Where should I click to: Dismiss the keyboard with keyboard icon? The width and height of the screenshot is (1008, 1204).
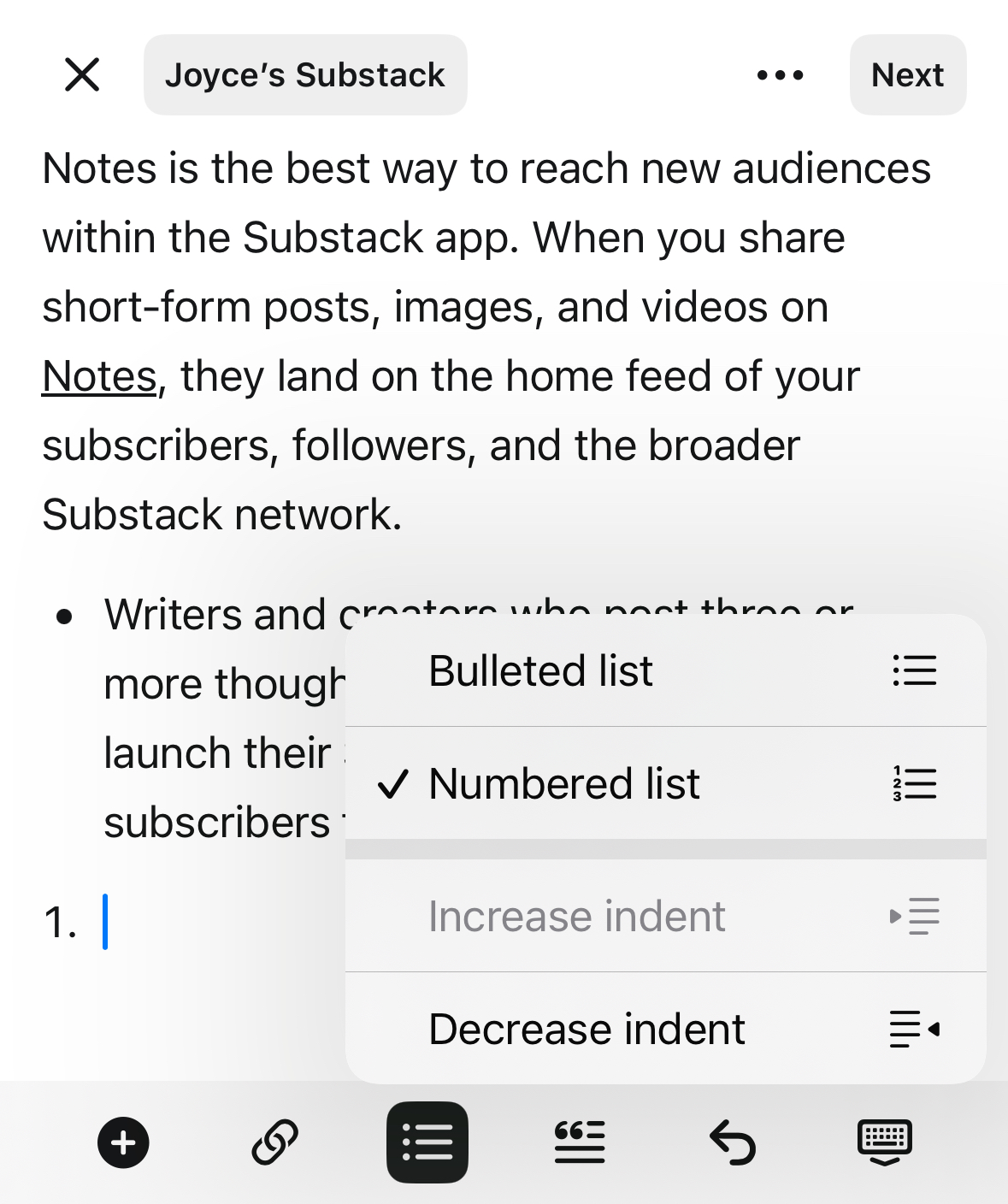pos(885,1142)
